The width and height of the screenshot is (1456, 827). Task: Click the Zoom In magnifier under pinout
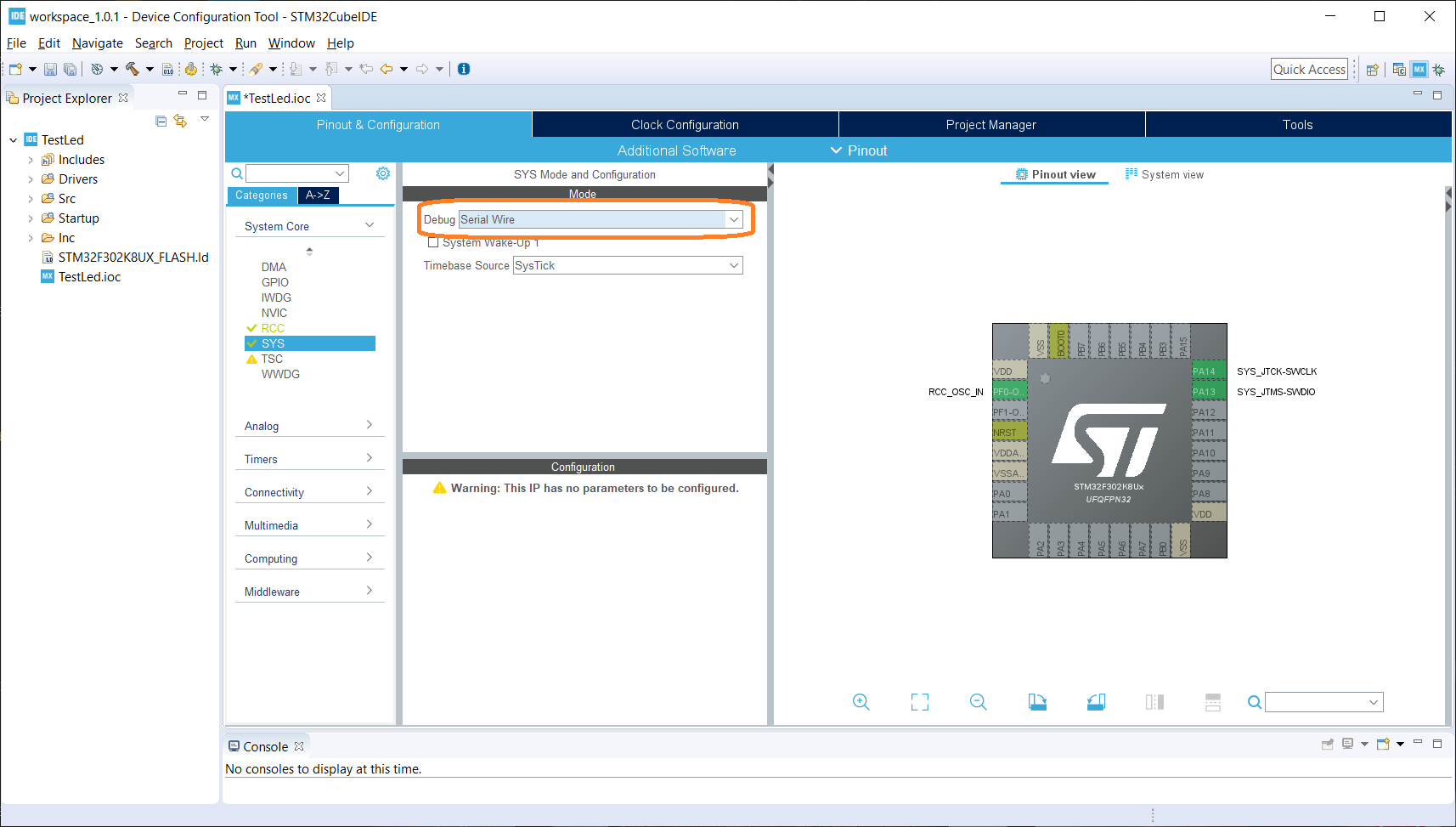861,702
